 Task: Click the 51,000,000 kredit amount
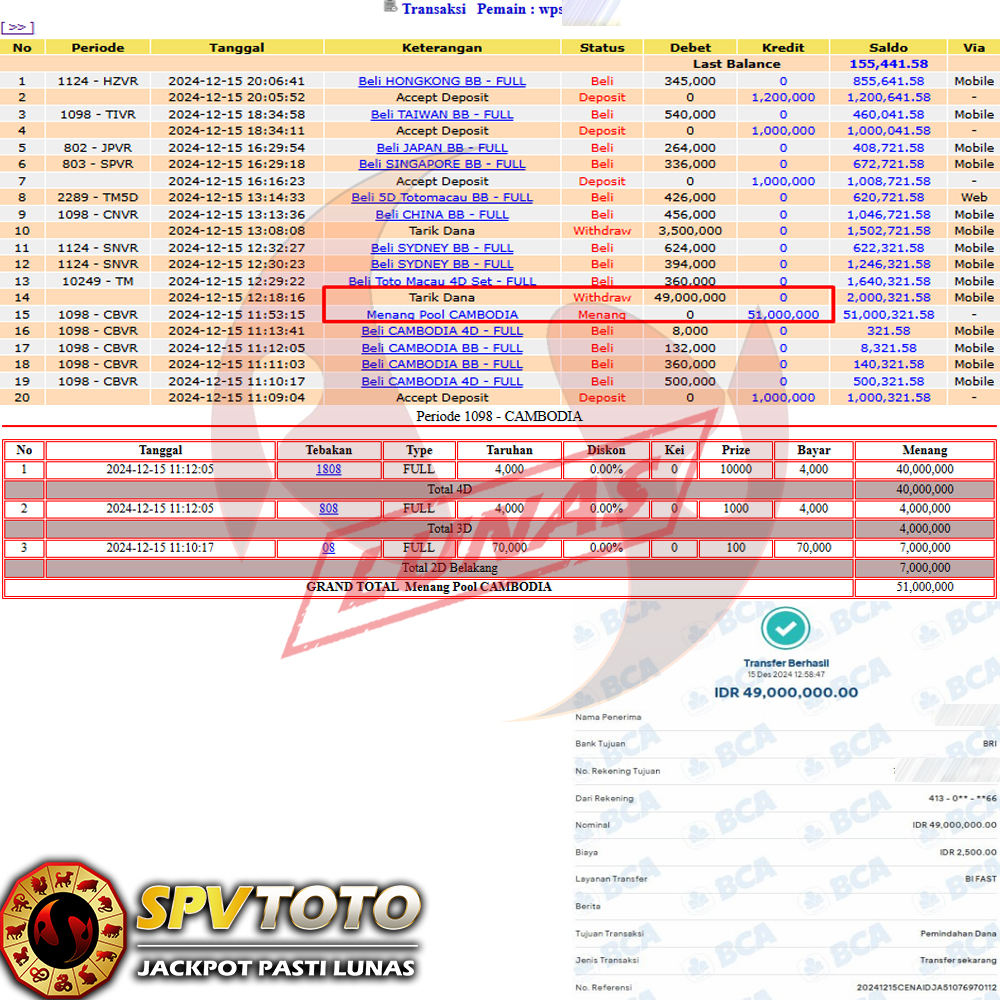tap(783, 314)
